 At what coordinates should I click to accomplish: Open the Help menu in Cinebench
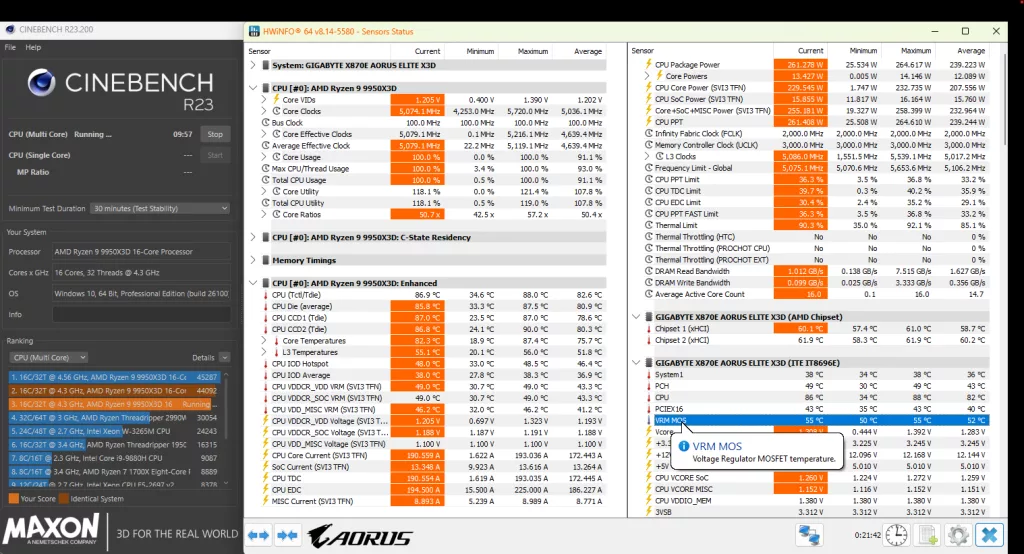(33, 47)
